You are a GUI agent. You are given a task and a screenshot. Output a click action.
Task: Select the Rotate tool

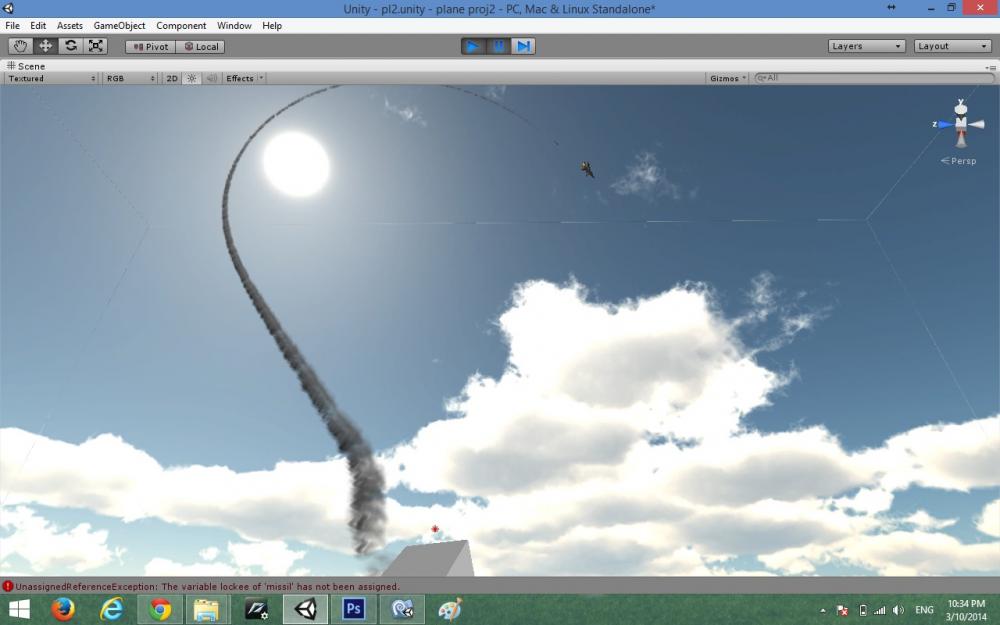(70, 46)
